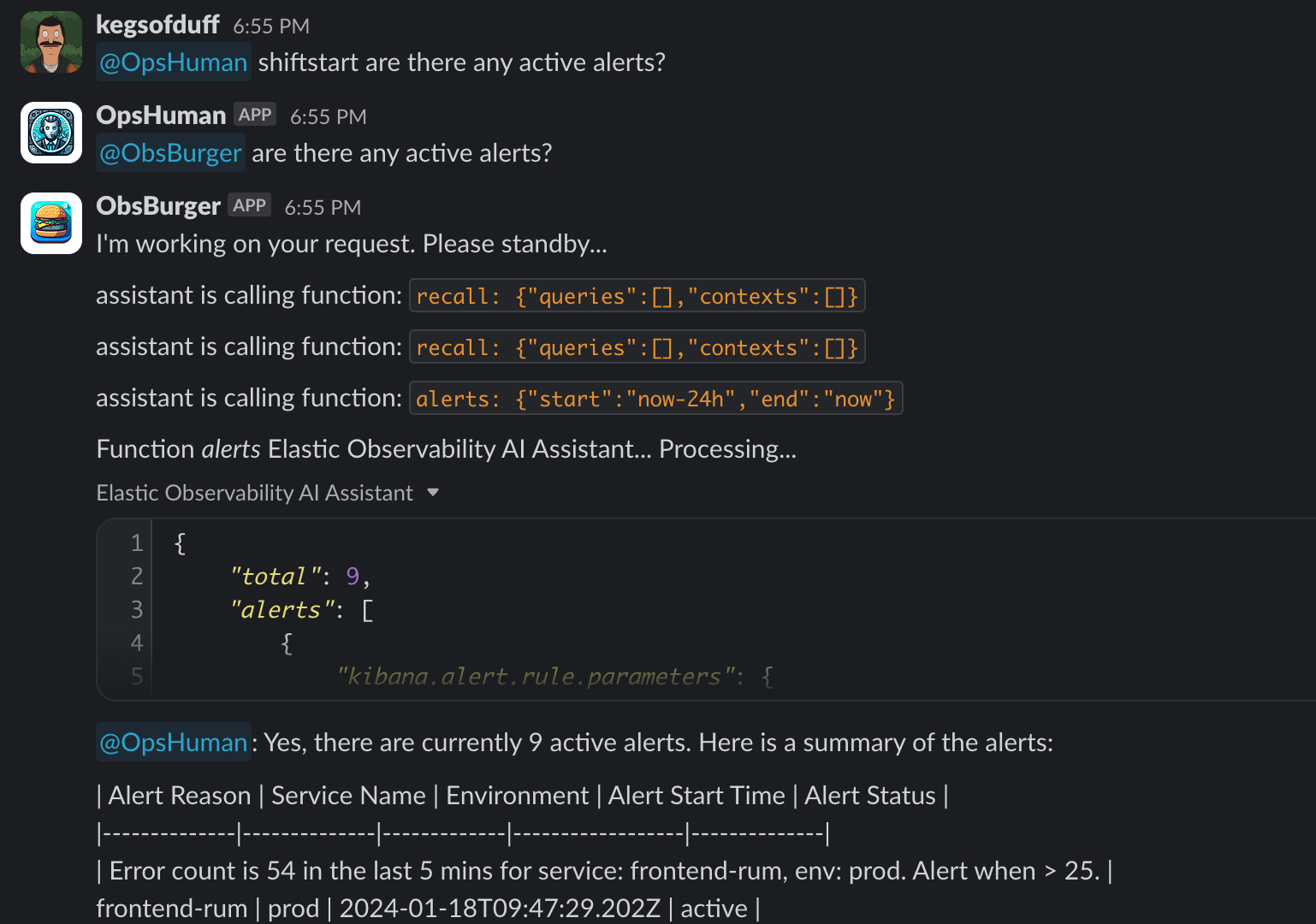Click the 6:55 PM timestamp on kegsofduff's message
Image resolution: width=1316 pixels, height=924 pixels.
coord(271,26)
